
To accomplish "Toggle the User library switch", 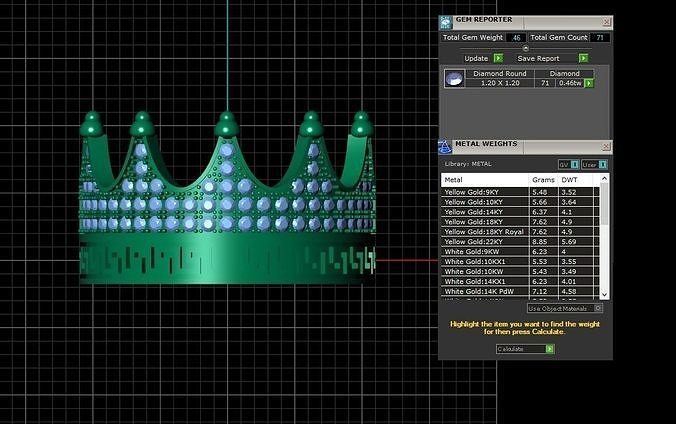I will (603, 164).
